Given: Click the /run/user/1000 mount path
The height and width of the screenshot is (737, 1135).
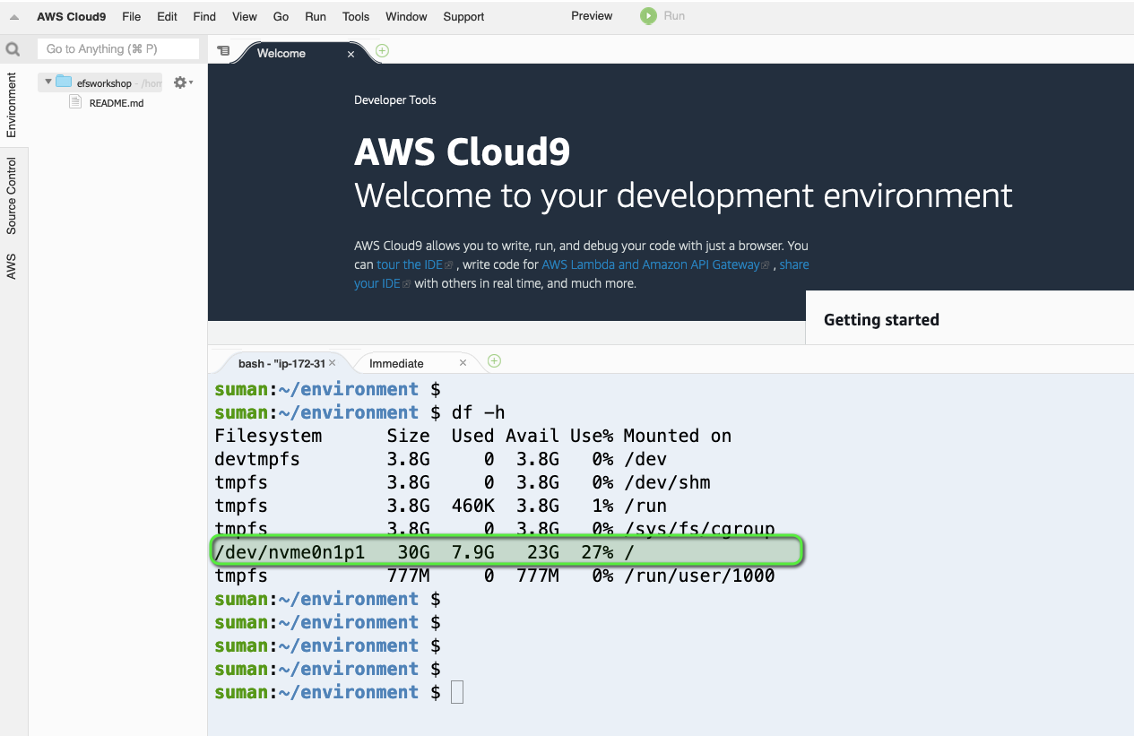Looking at the screenshot, I should (699, 576).
